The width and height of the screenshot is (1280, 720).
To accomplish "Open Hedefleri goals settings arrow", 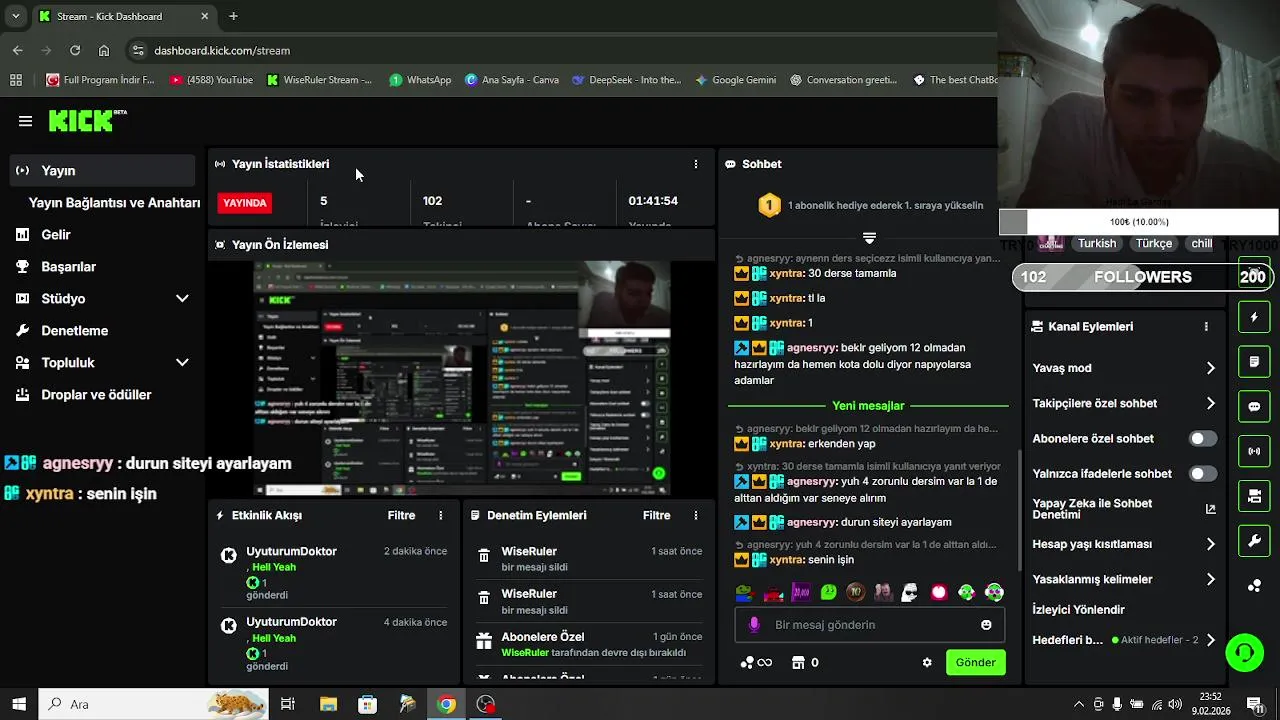I will [1211, 640].
